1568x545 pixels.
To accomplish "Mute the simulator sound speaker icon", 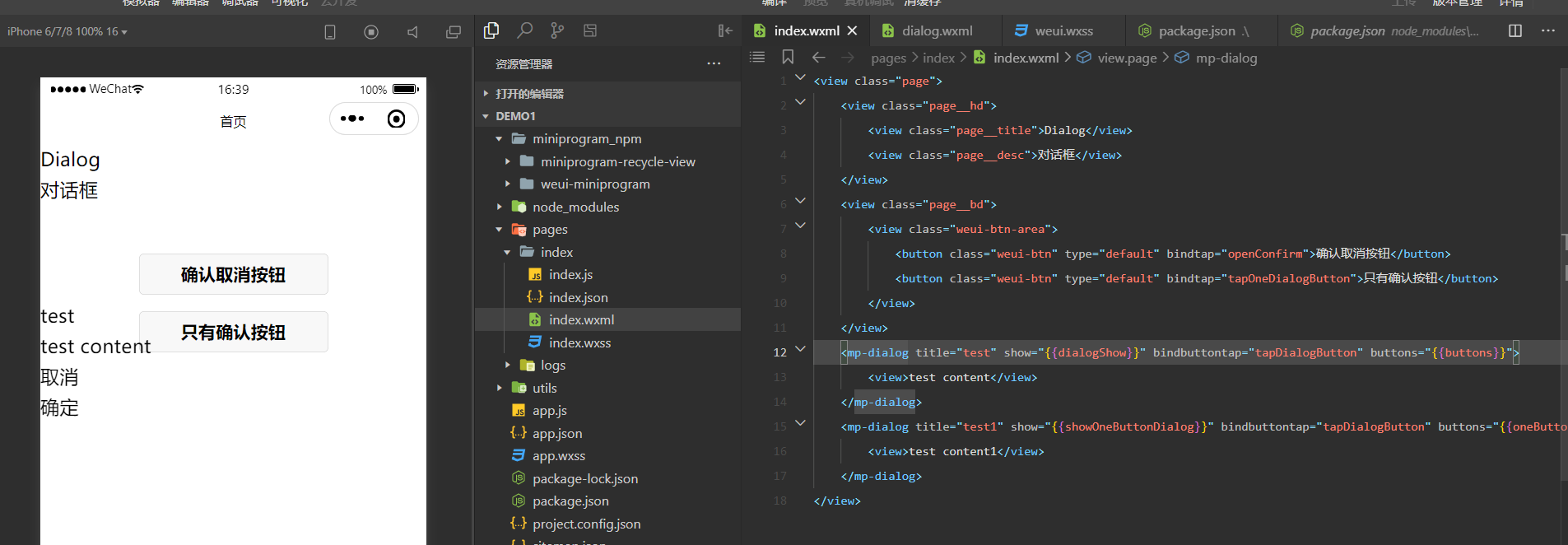I will point(412,32).
